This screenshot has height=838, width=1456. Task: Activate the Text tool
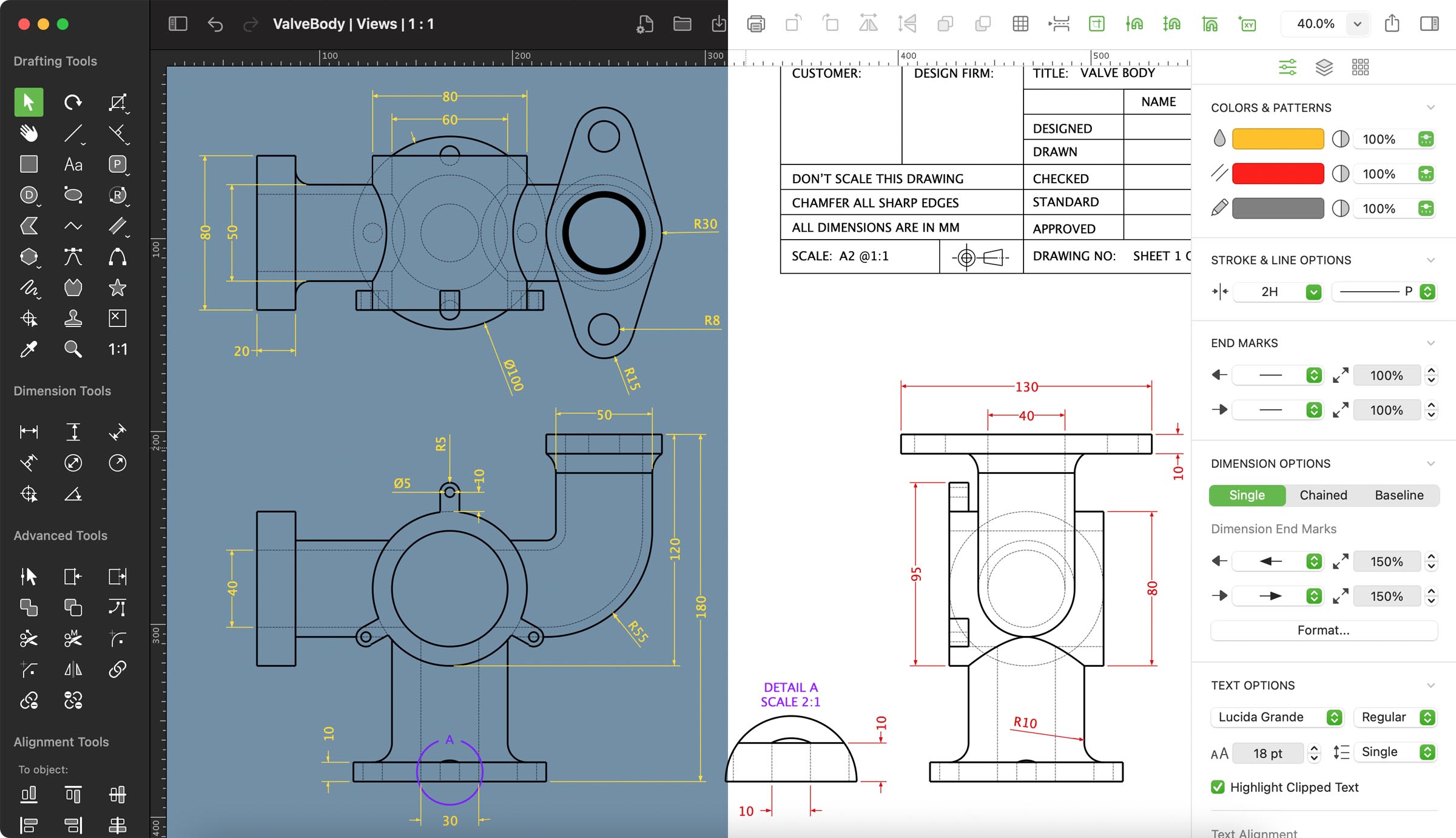[73, 164]
